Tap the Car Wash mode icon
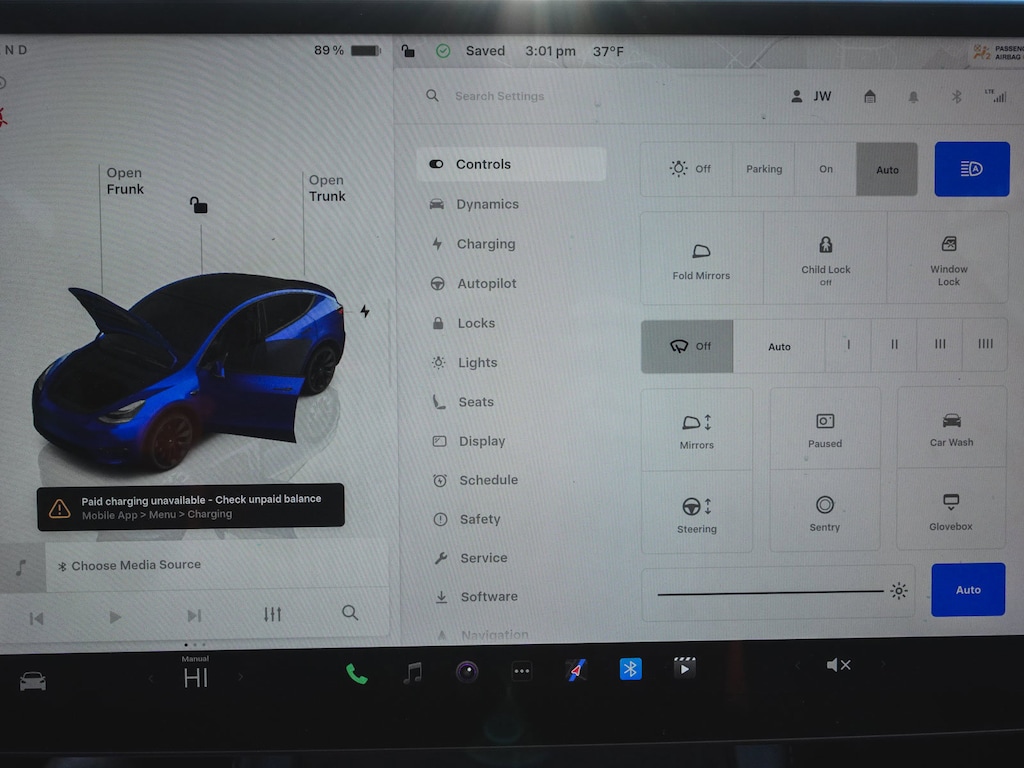The image size is (1024, 768). pyautogui.click(x=951, y=428)
